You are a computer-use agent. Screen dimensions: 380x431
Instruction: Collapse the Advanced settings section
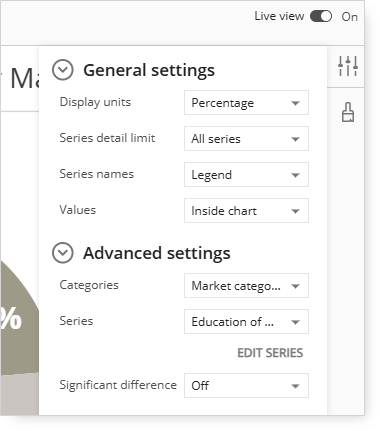63,253
